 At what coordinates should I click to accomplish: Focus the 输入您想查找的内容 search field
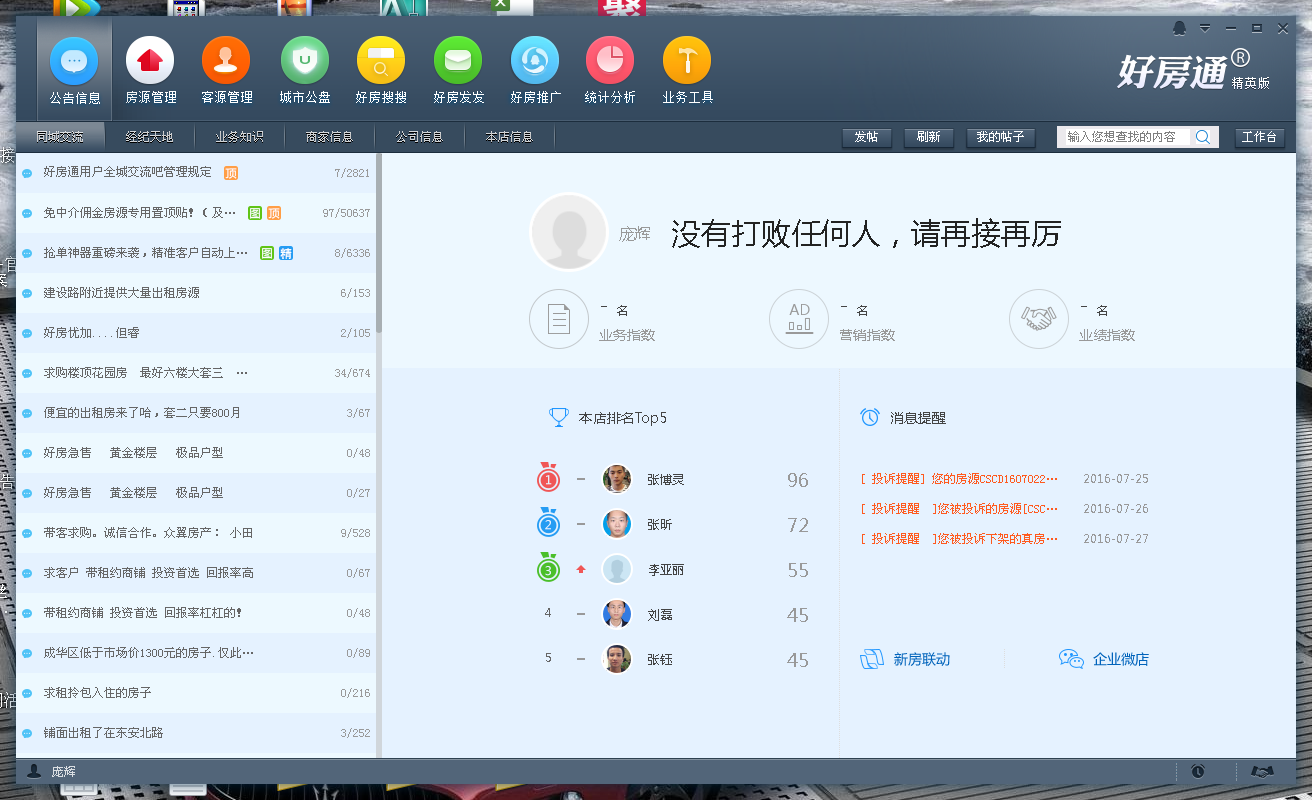1125,137
